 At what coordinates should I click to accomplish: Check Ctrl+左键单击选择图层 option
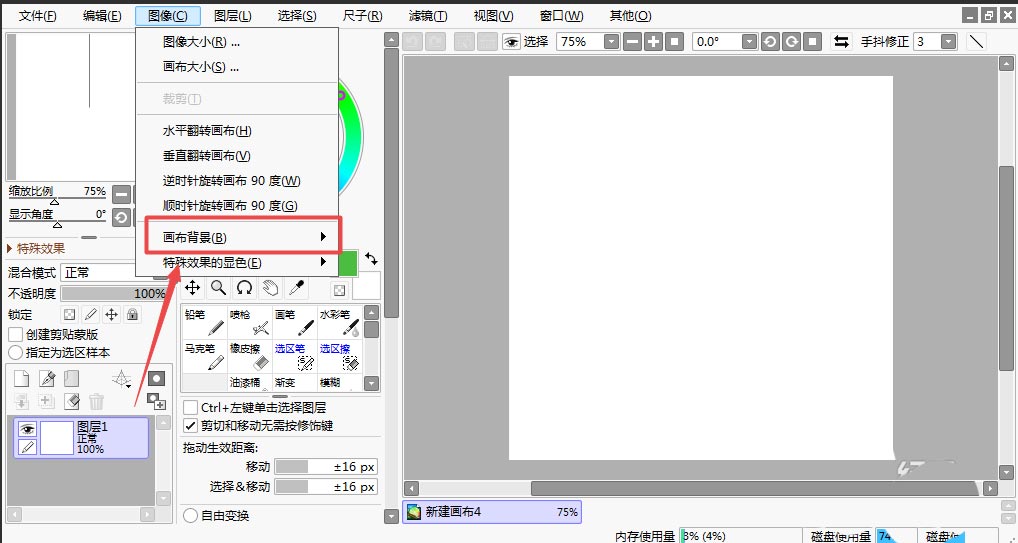click(190, 407)
